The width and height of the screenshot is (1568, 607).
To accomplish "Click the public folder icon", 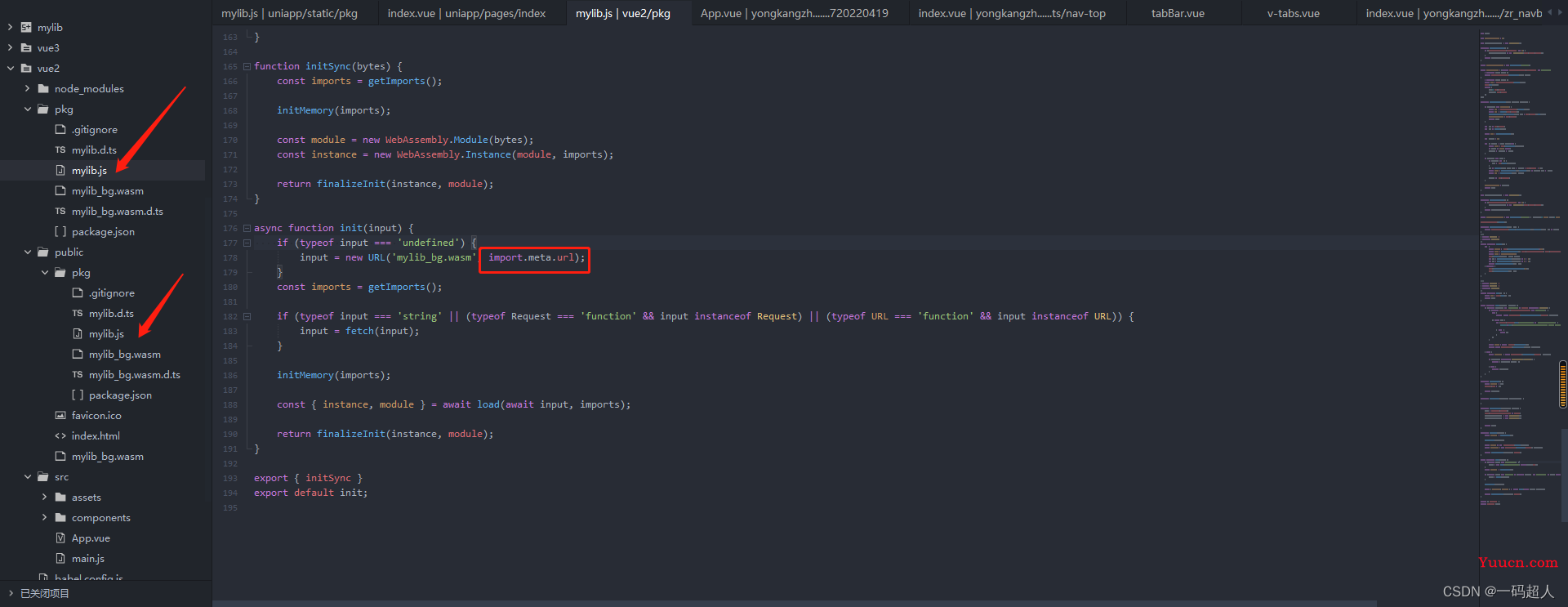I will tap(43, 252).
